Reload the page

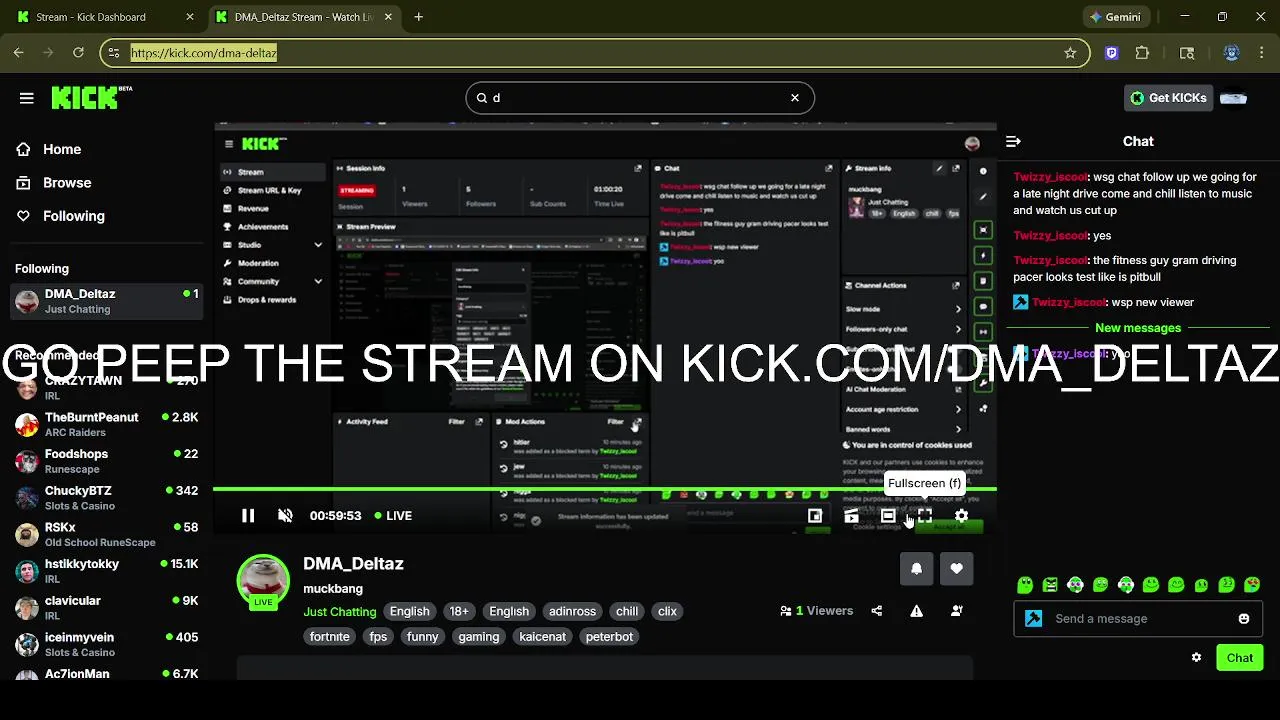point(78,53)
